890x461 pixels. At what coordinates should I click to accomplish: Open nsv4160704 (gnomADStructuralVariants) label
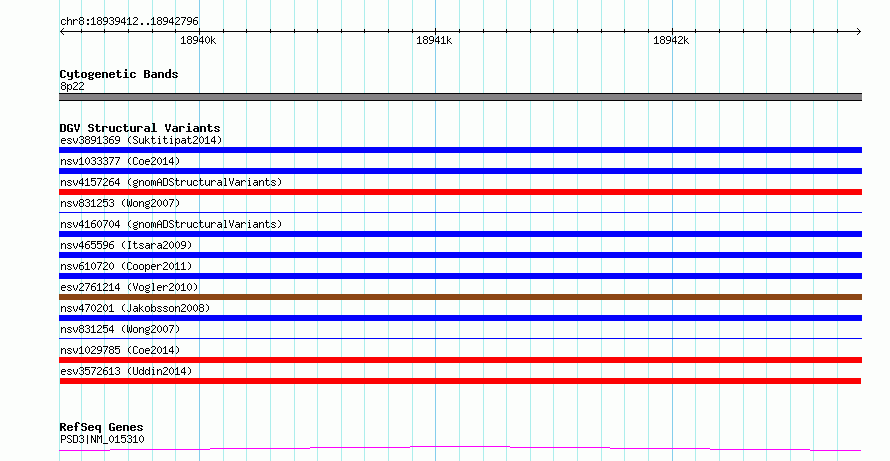point(171,224)
